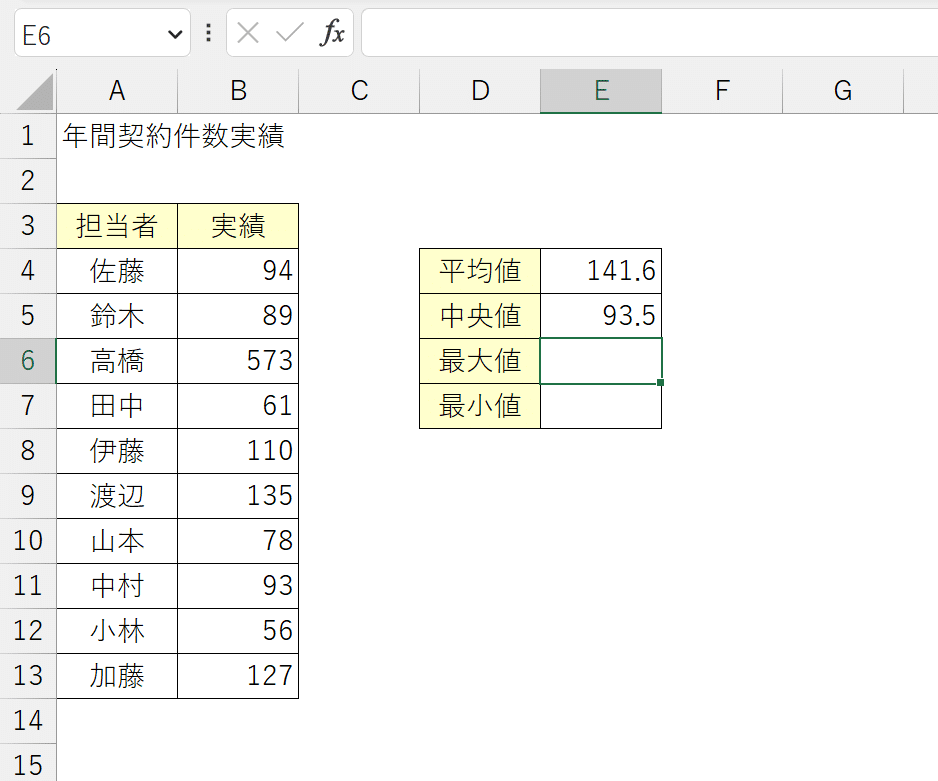The width and height of the screenshot is (938, 781).
Task: Select row 2 header
Action: click(28, 181)
